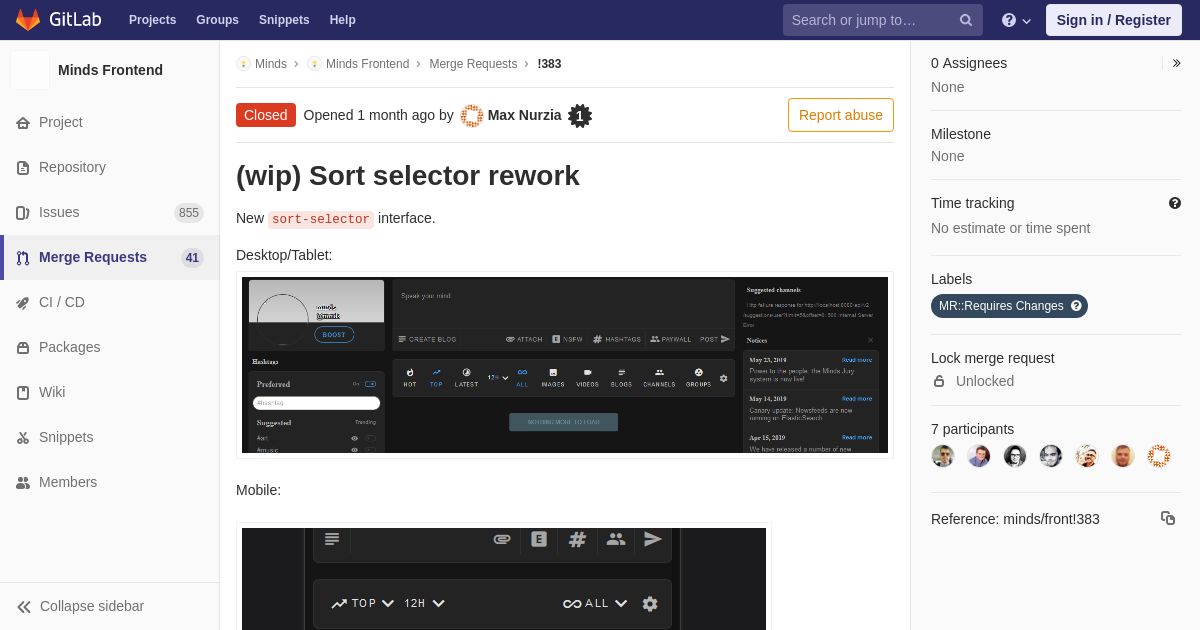Click the GitLab fox logo

(28, 20)
